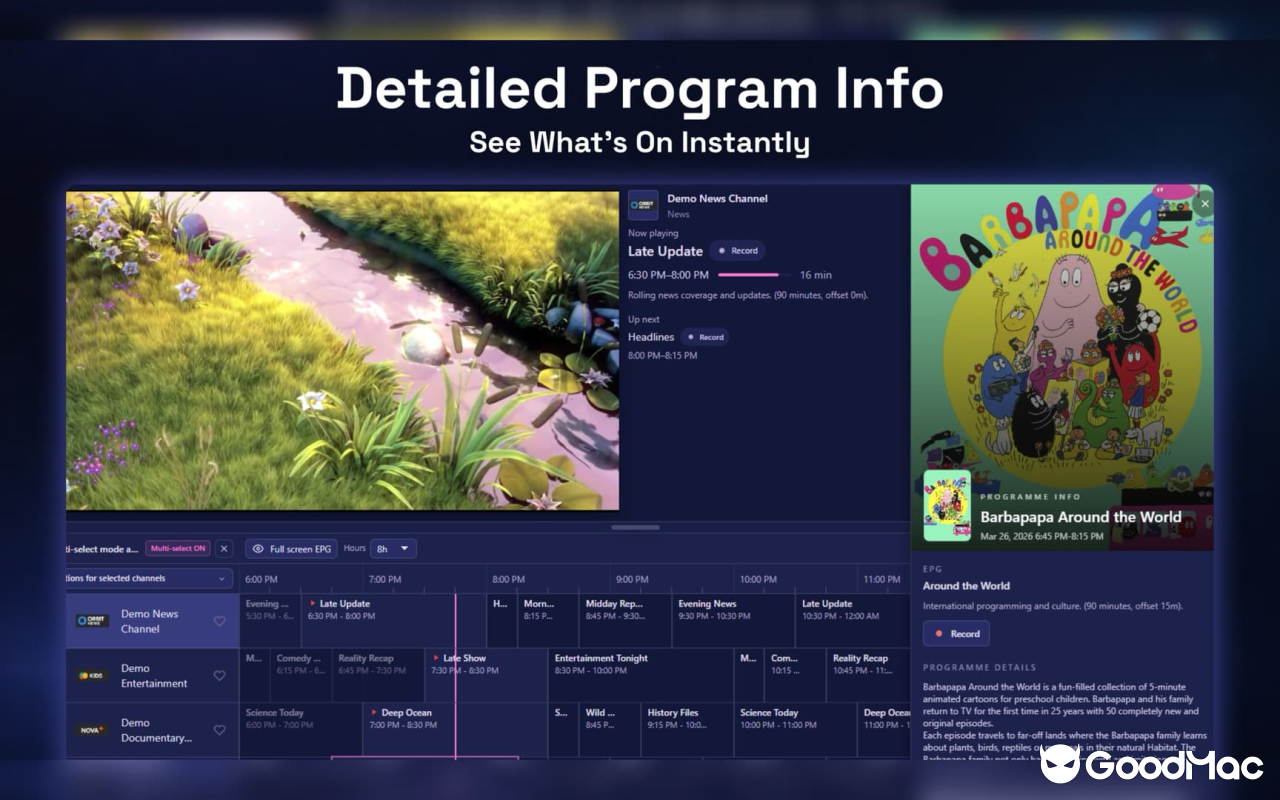Select the Midday Rep... programme in the guide
The width and height of the screenshot is (1280, 800).
[625, 621]
